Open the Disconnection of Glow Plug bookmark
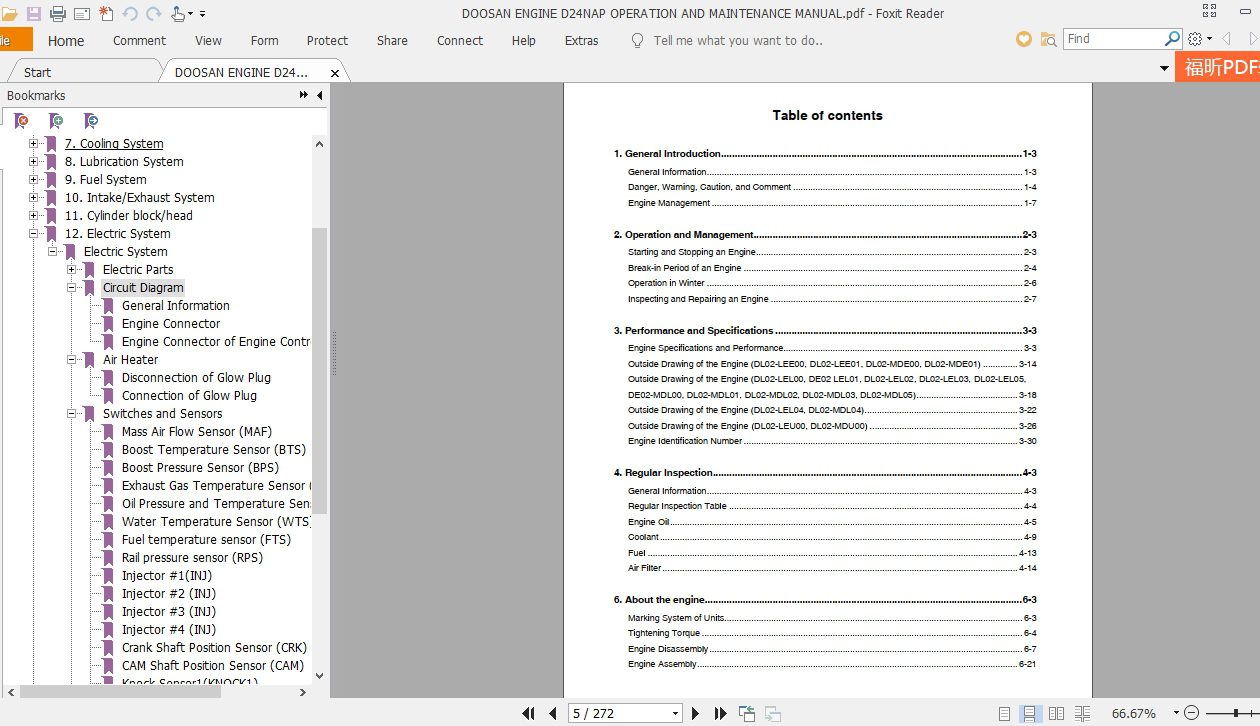Viewport: 1260px width, 726px height. click(x=196, y=378)
